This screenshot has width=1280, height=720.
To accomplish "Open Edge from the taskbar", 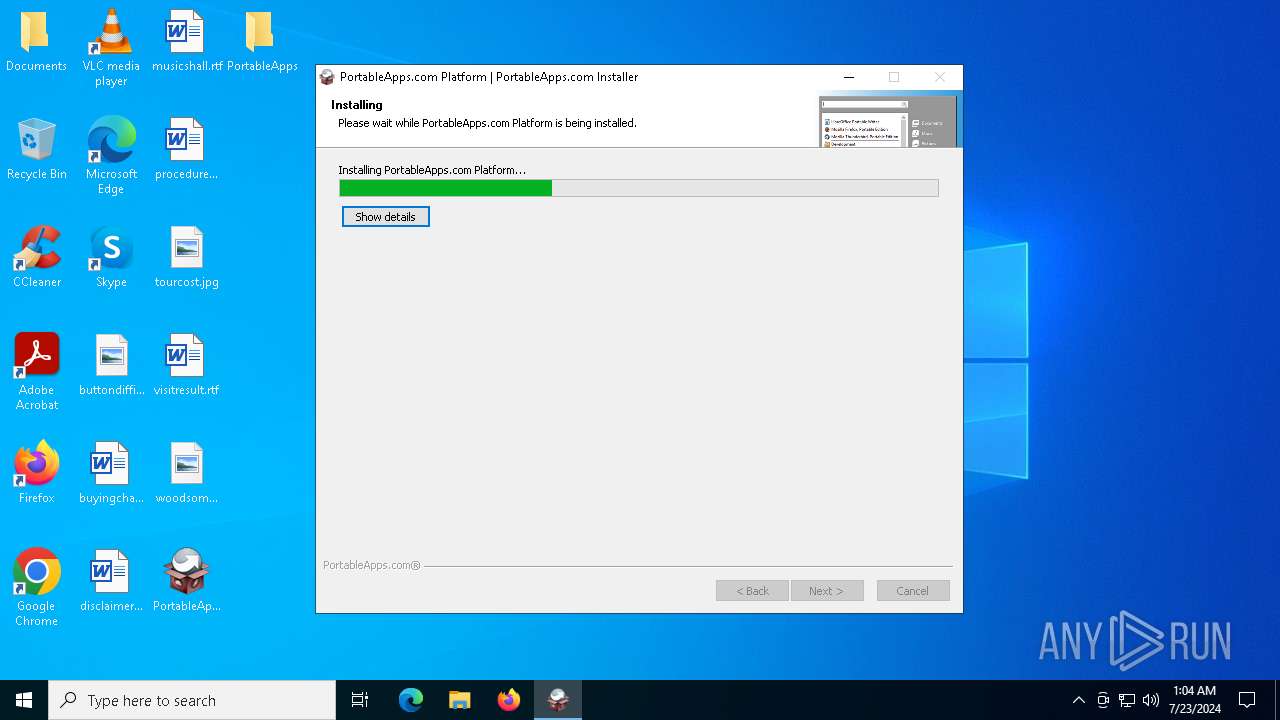I will pyautogui.click(x=411, y=700).
